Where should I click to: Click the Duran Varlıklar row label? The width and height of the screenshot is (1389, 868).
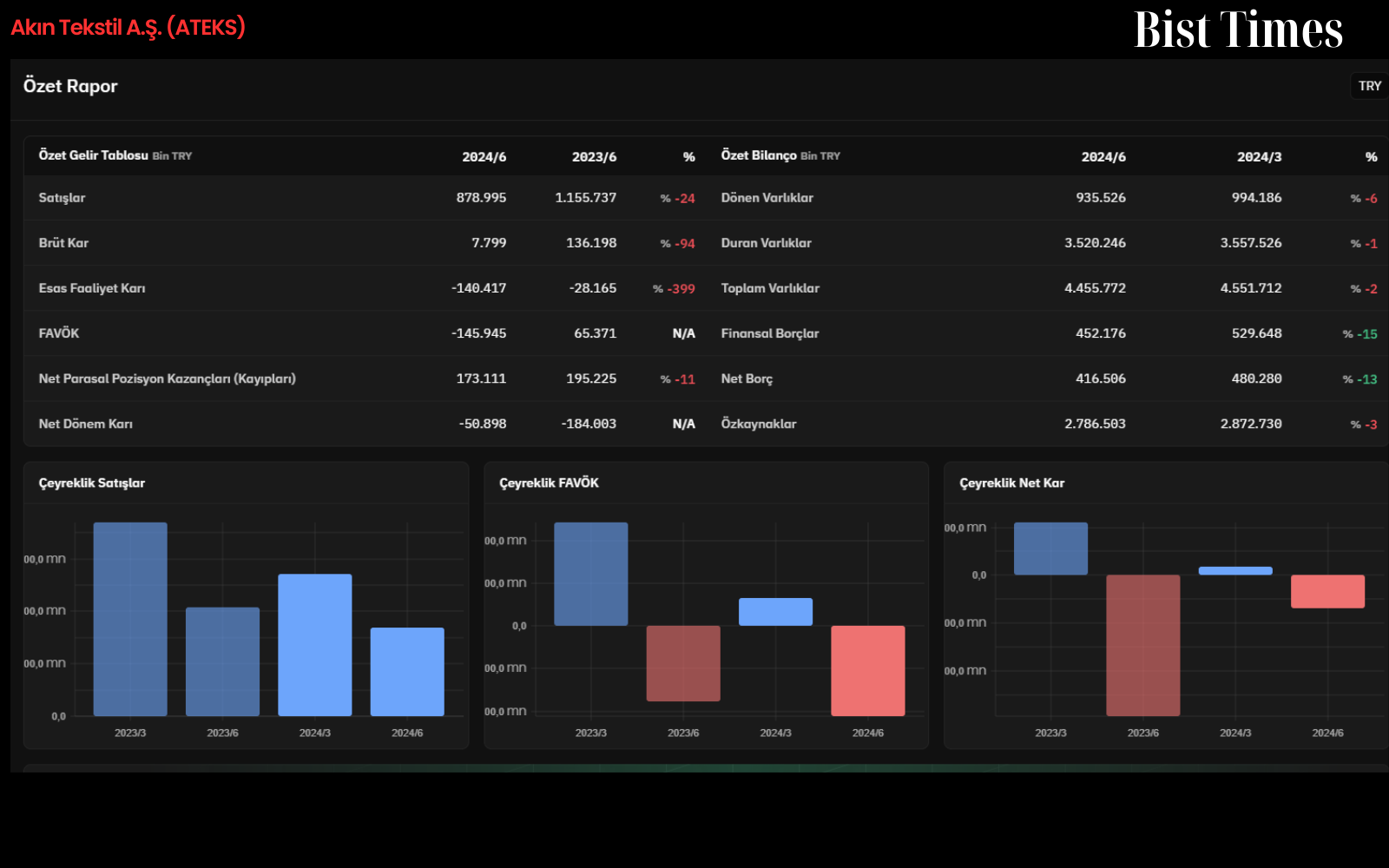(x=767, y=243)
